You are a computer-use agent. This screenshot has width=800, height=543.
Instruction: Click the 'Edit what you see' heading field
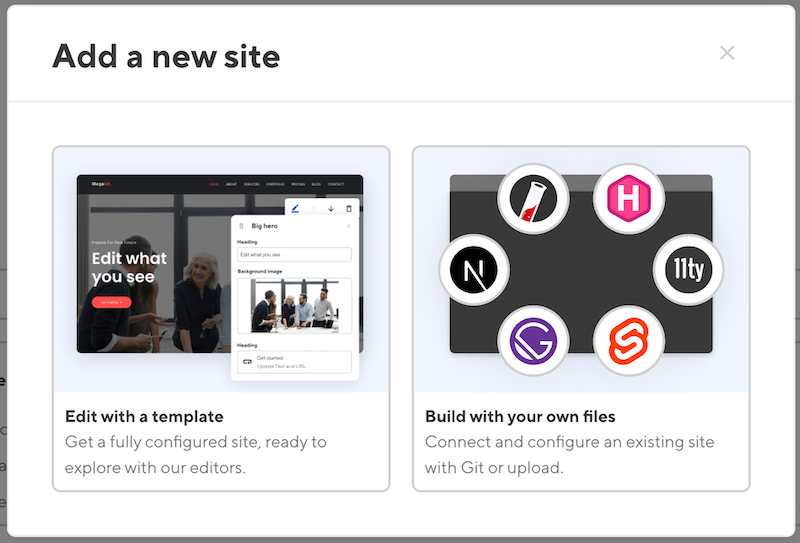pyautogui.click(x=294, y=255)
